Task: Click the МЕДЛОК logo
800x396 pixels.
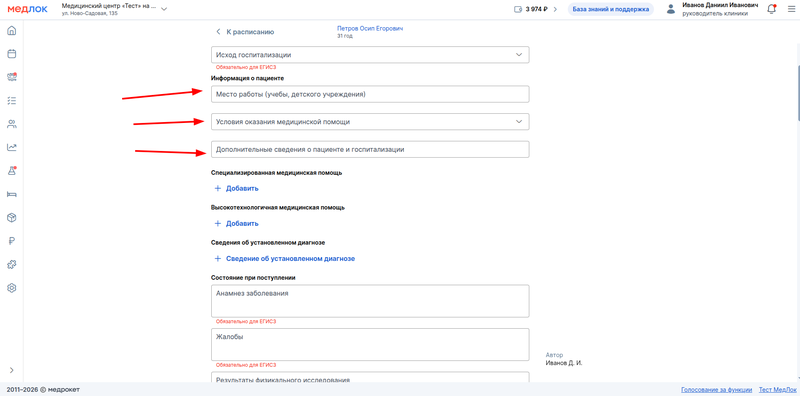Action: [28, 9]
